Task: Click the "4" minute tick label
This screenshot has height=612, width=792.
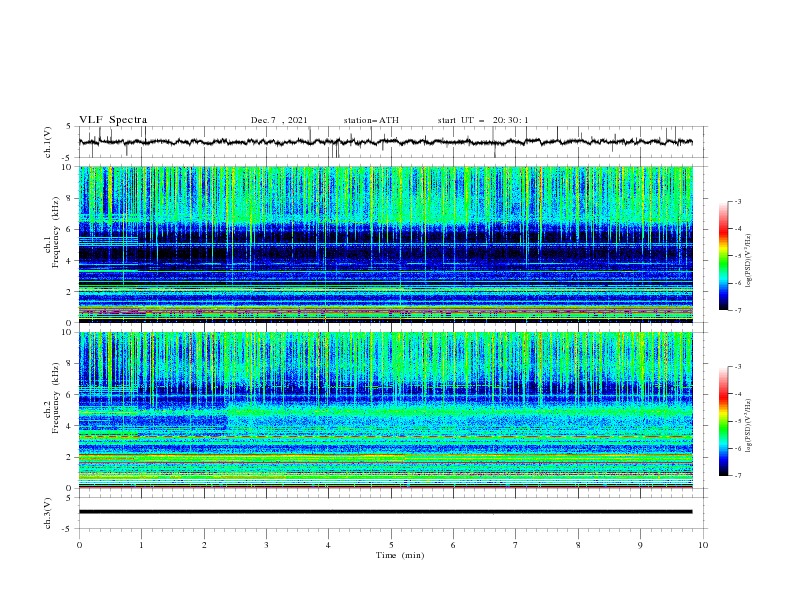Action: 328,545
